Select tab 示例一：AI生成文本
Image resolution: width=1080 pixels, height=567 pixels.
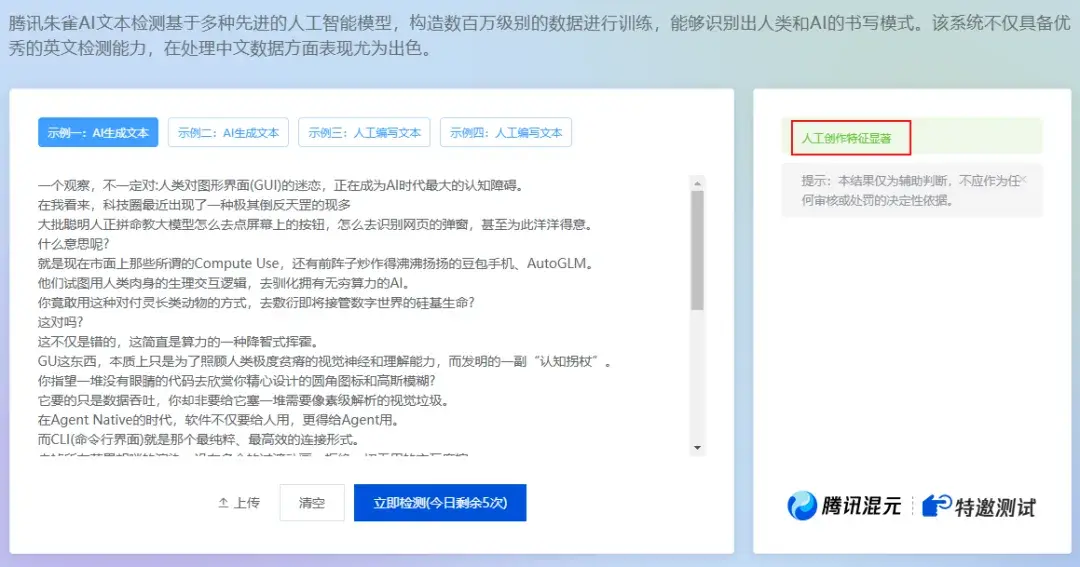point(98,132)
